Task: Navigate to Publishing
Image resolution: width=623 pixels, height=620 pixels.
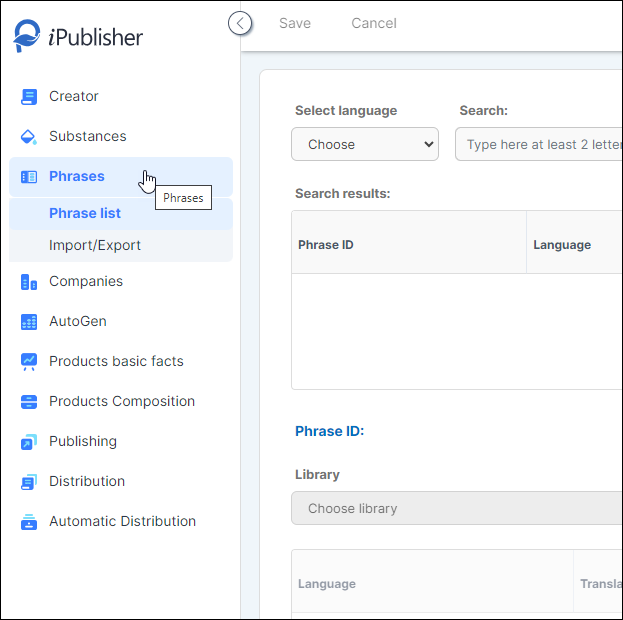Action: click(121, 442)
